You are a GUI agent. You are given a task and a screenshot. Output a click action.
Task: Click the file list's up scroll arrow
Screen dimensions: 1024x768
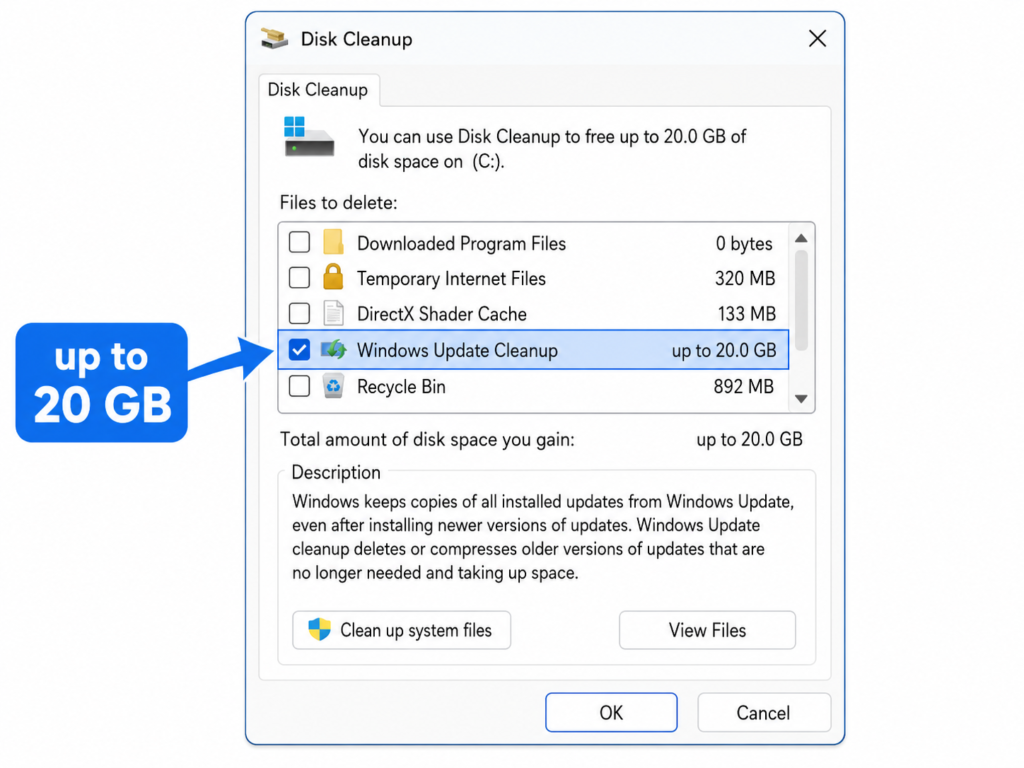point(801,238)
